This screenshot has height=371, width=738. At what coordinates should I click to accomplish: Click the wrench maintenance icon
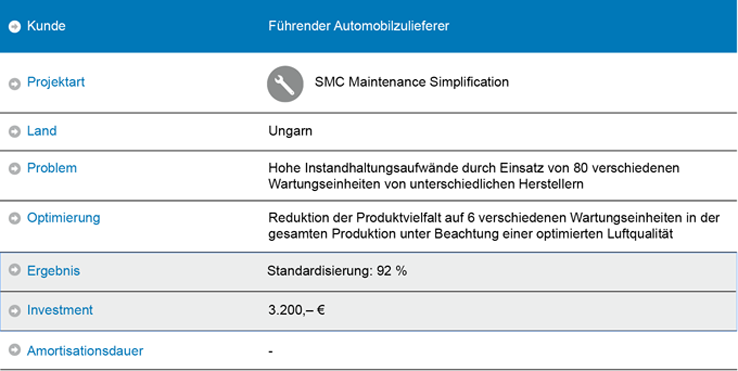(285, 84)
